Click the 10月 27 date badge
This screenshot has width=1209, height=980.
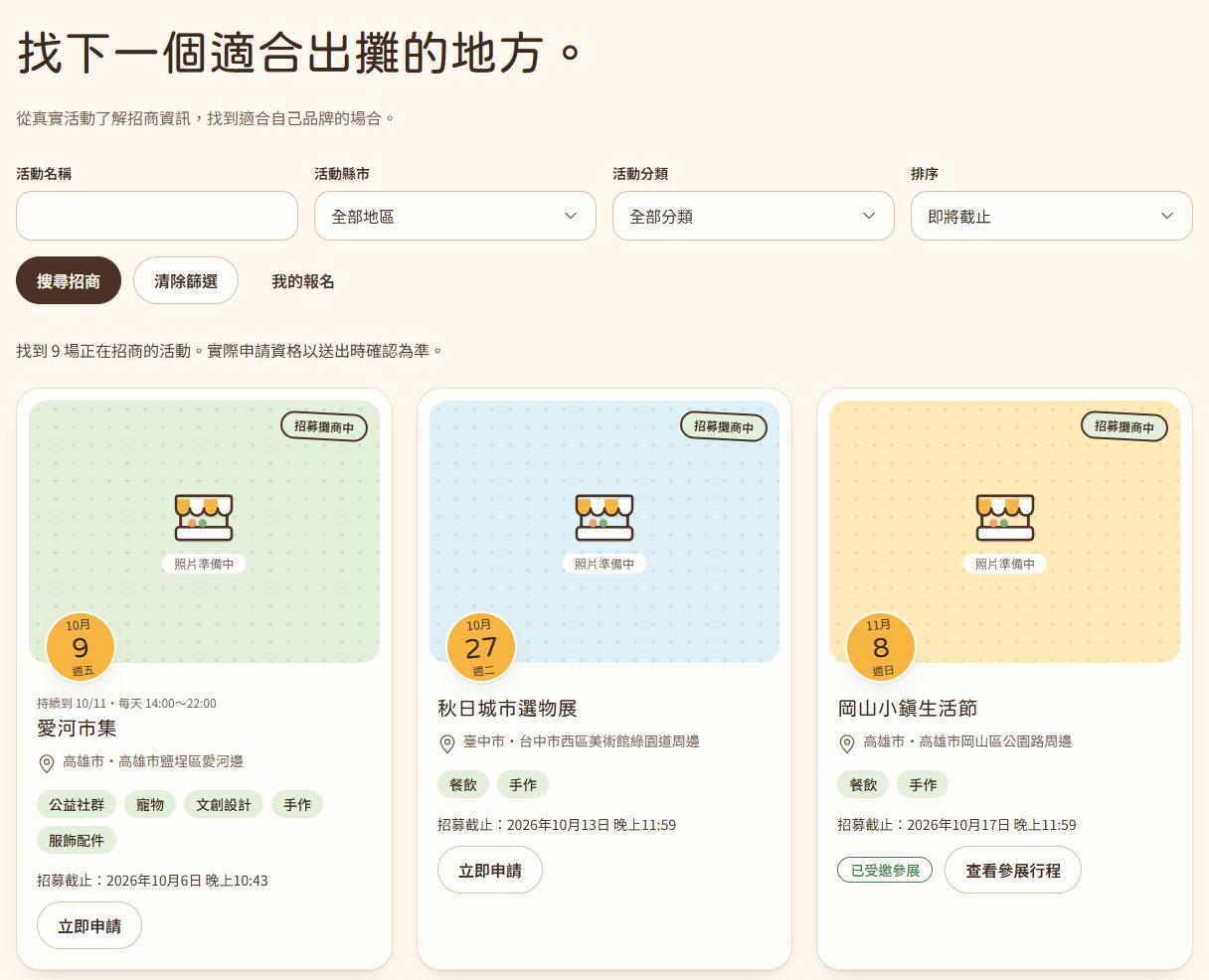(481, 647)
